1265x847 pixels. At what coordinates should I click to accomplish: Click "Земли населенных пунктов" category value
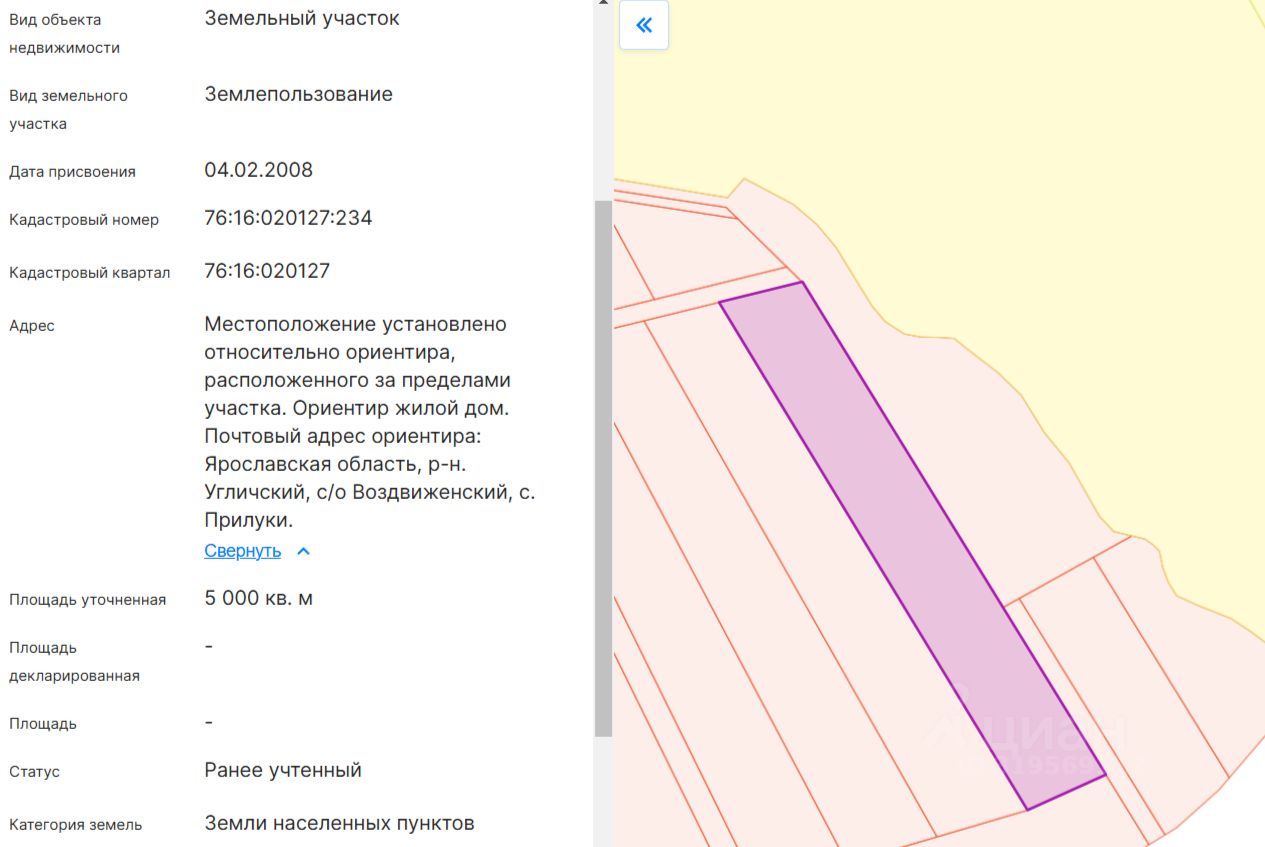pos(340,823)
